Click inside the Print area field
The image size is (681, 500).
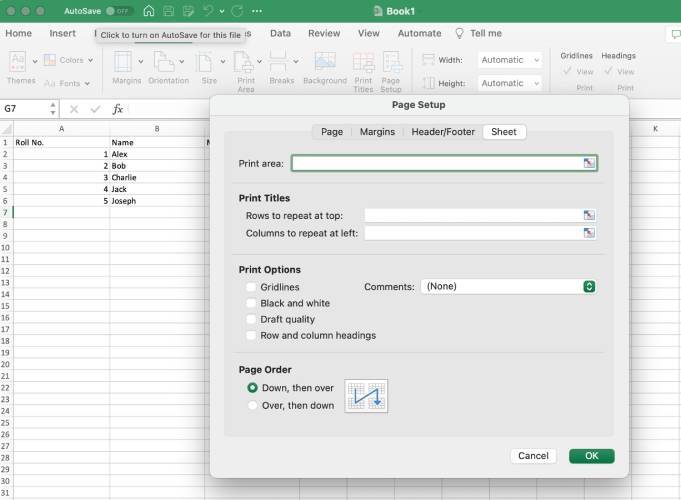coord(437,163)
